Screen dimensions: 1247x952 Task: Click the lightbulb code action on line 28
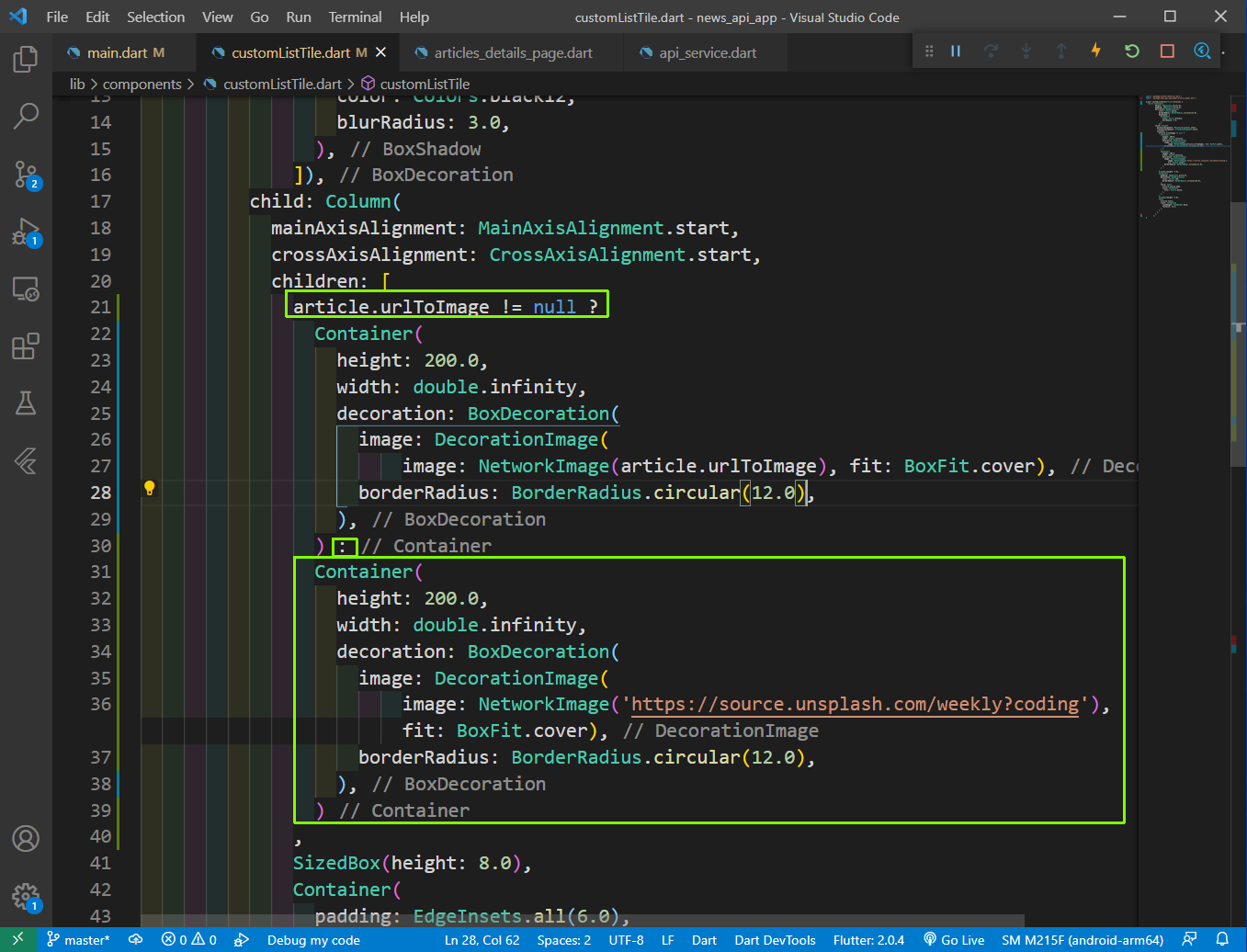pyautogui.click(x=149, y=488)
